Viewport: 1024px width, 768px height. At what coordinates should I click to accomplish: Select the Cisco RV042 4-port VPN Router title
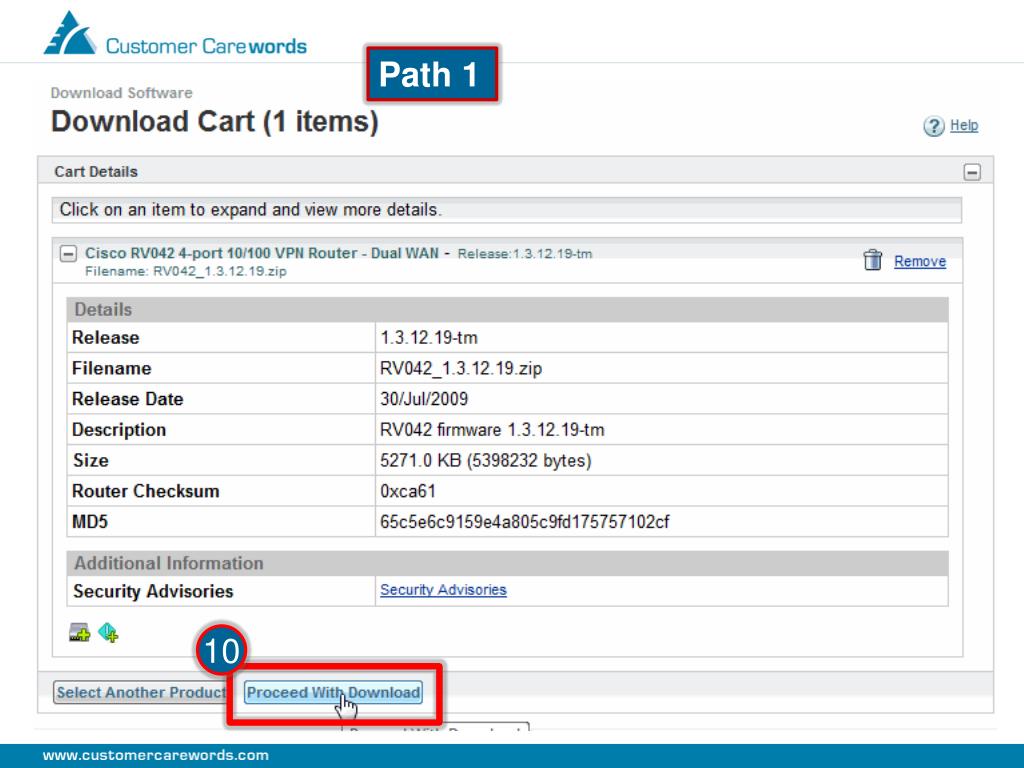[x=262, y=253]
